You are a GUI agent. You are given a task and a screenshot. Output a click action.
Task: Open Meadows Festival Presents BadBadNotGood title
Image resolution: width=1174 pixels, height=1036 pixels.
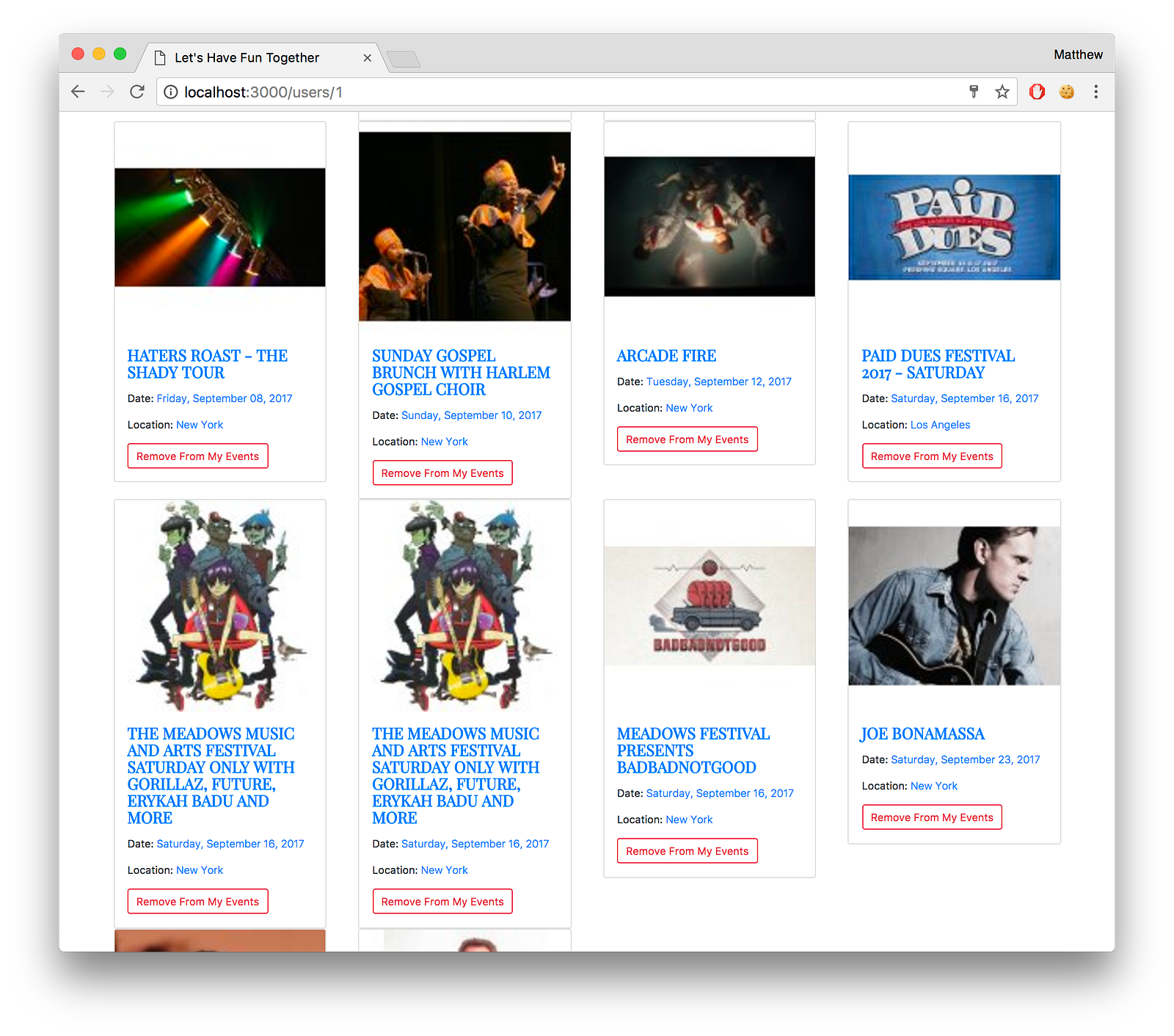pyautogui.click(x=693, y=751)
